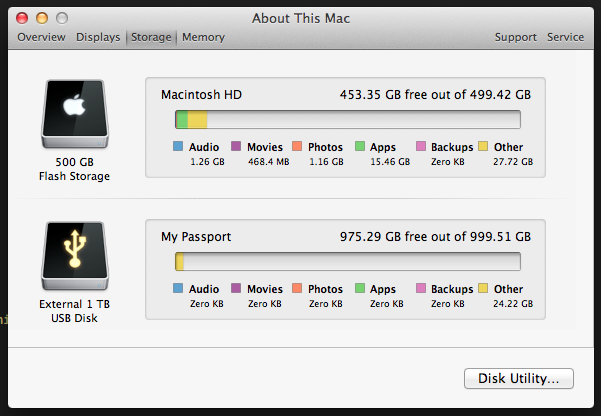Click the '15.46 GB' Apps value

point(390,162)
